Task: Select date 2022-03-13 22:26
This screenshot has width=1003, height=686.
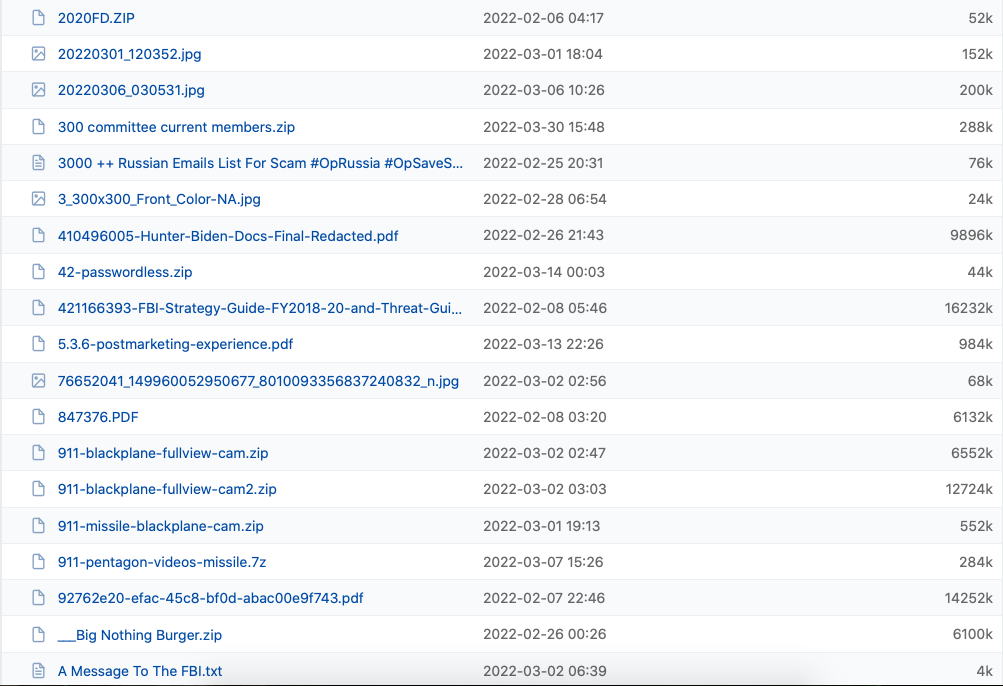Action: click(543, 344)
